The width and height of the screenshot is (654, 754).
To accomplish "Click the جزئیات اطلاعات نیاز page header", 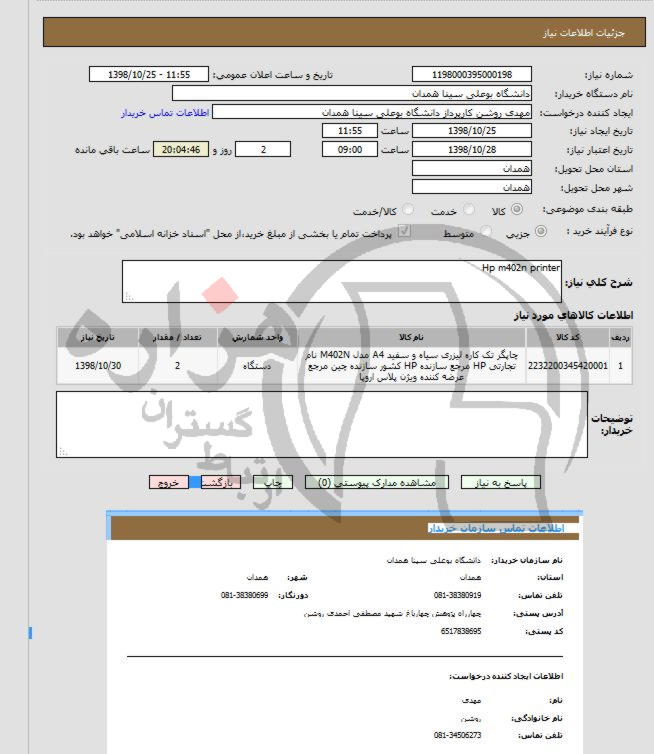I will coord(344,32).
